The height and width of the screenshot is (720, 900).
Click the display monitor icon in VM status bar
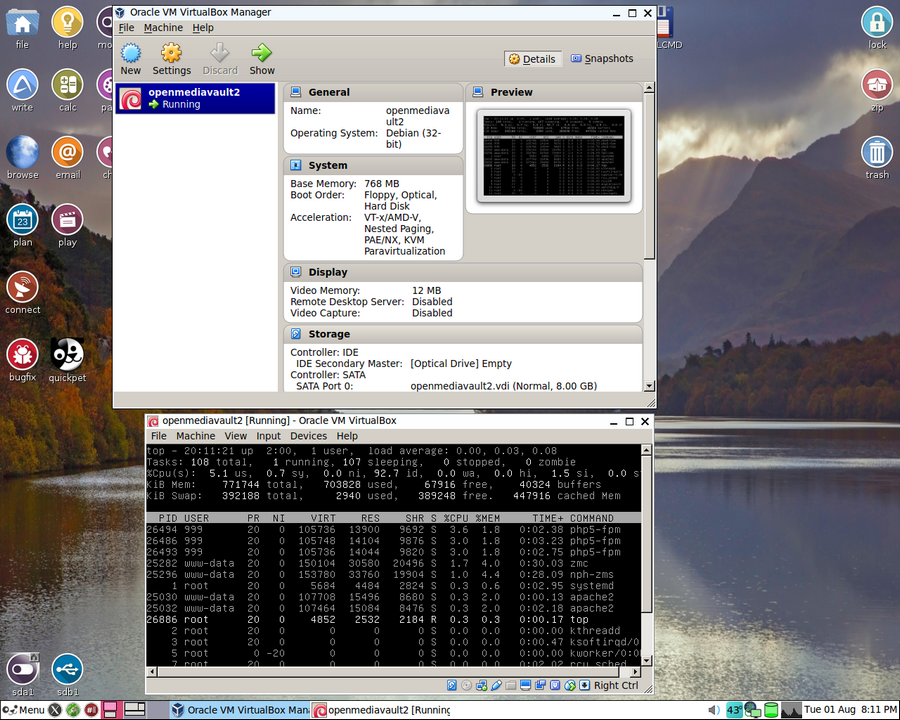point(526,685)
